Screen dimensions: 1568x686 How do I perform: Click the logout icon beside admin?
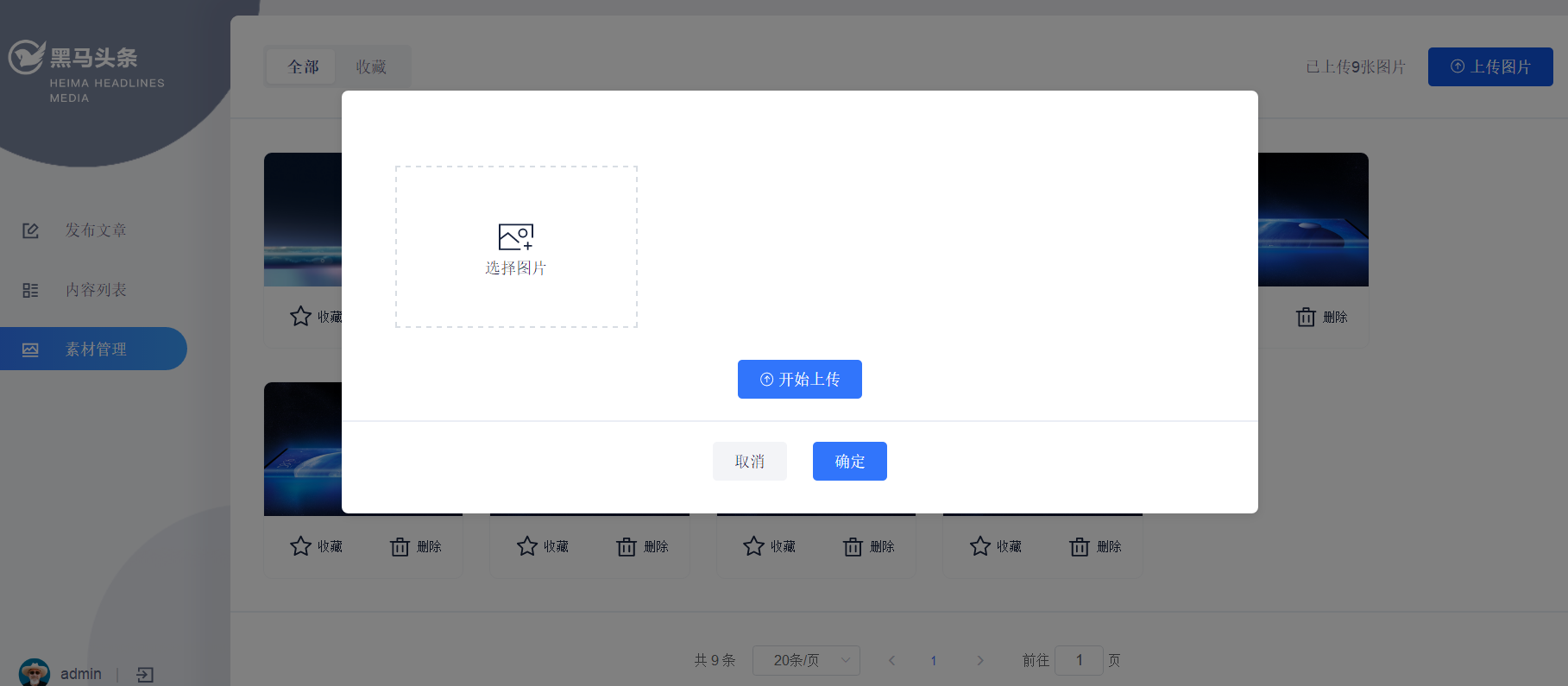click(x=145, y=675)
